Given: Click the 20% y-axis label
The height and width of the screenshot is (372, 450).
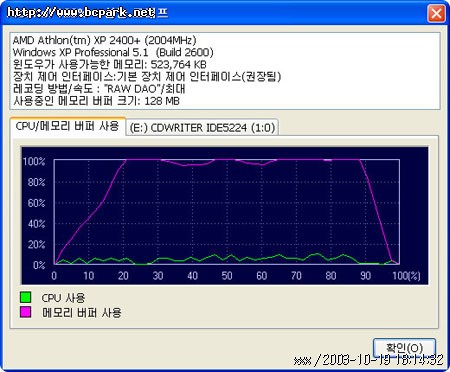Looking at the screenshot, I should click(36, 245).
